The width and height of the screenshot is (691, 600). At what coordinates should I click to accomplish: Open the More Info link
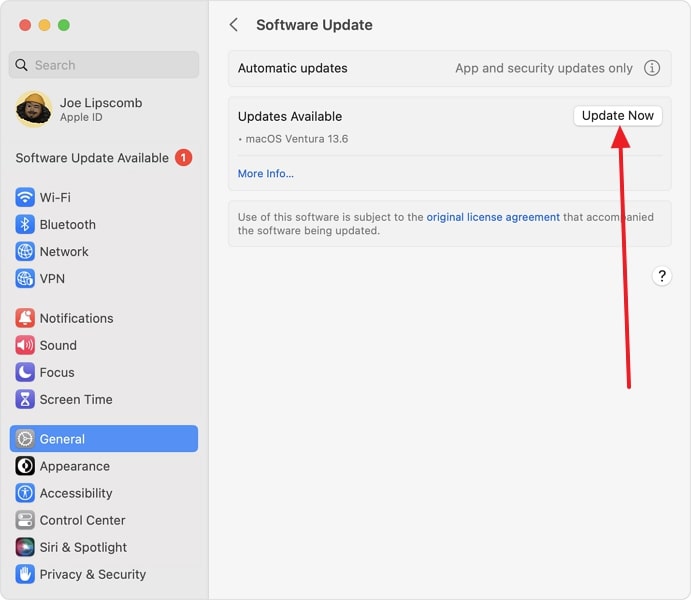(x=266, y=173)
